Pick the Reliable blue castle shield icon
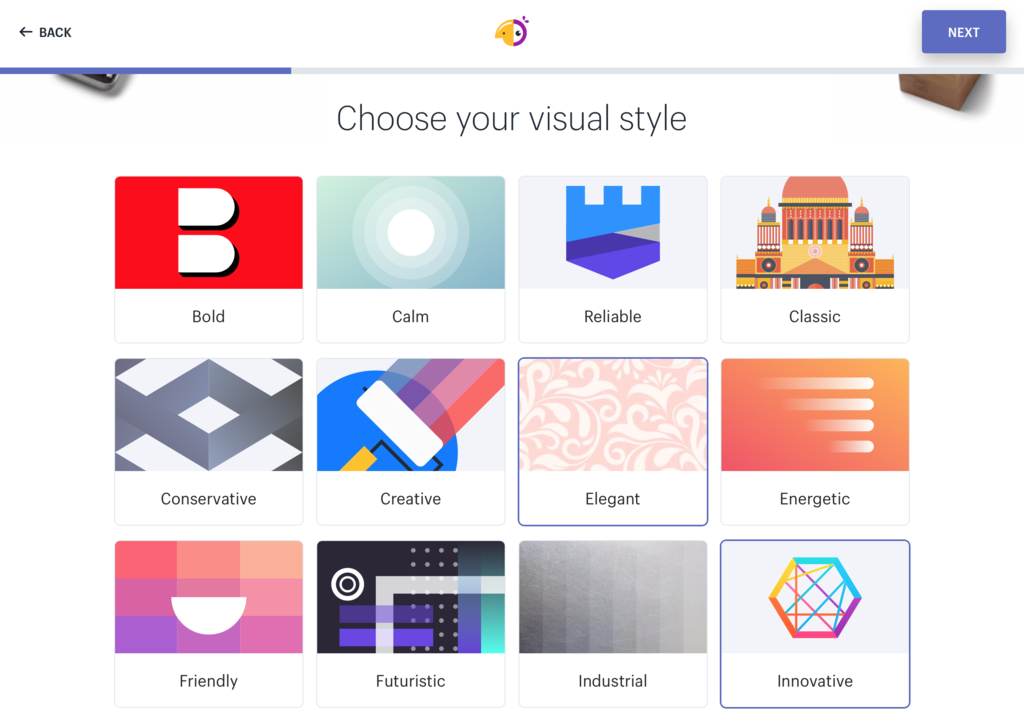This screenshot has height=720, width=1024. coord(612,233)
